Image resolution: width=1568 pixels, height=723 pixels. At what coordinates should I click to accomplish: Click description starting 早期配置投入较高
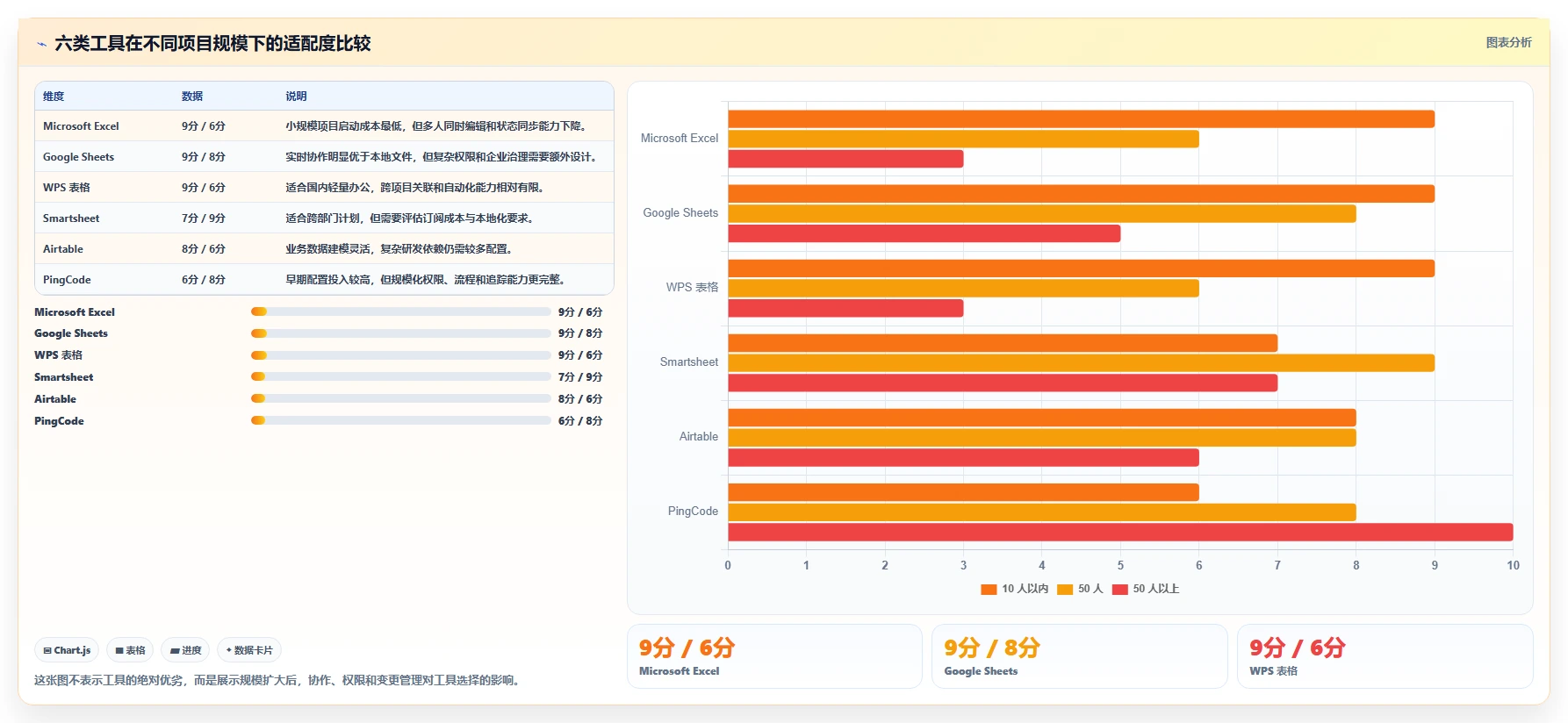(x=427, y=280)
